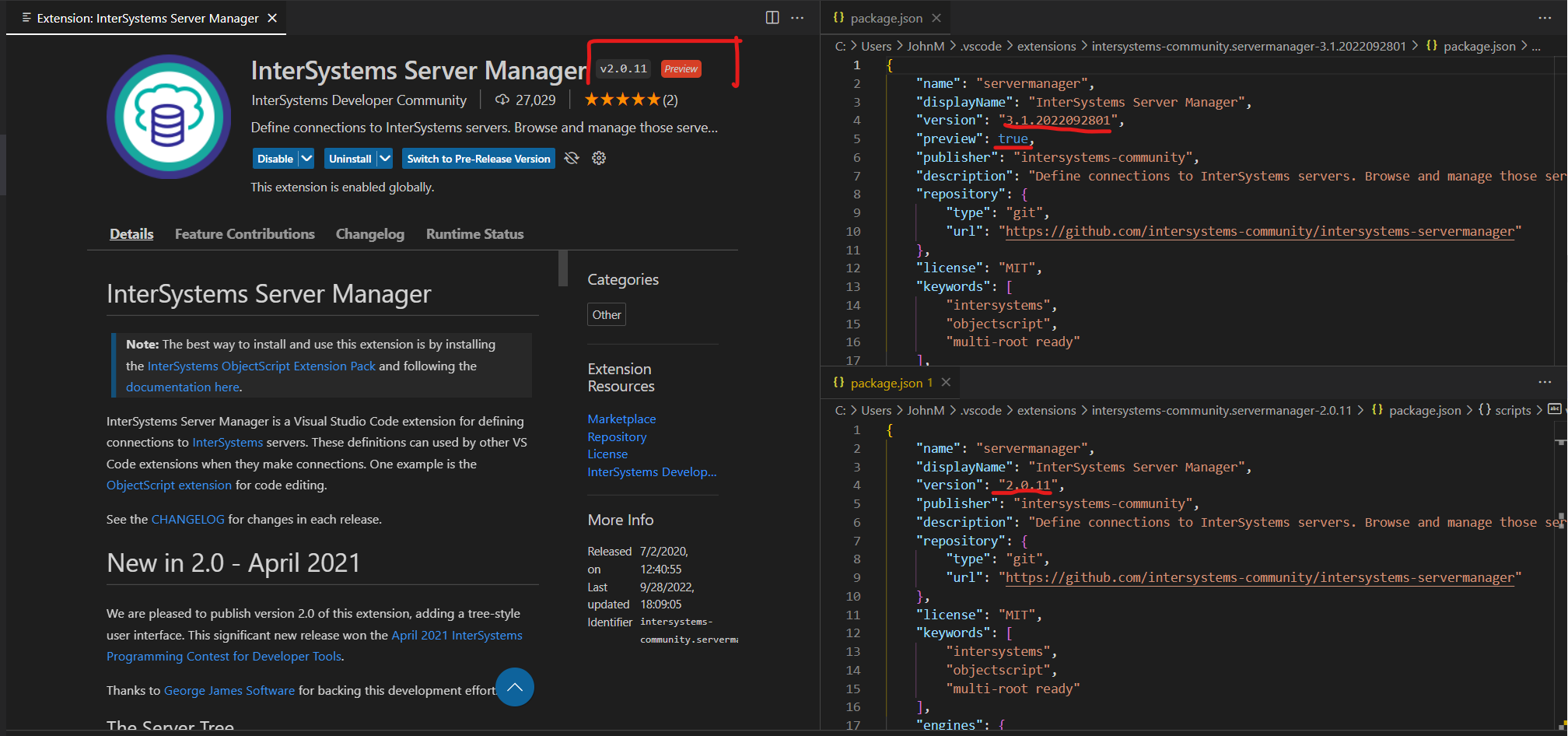
Task: Switch to the Feature Contributions tab
Action: tap(245, 233)
